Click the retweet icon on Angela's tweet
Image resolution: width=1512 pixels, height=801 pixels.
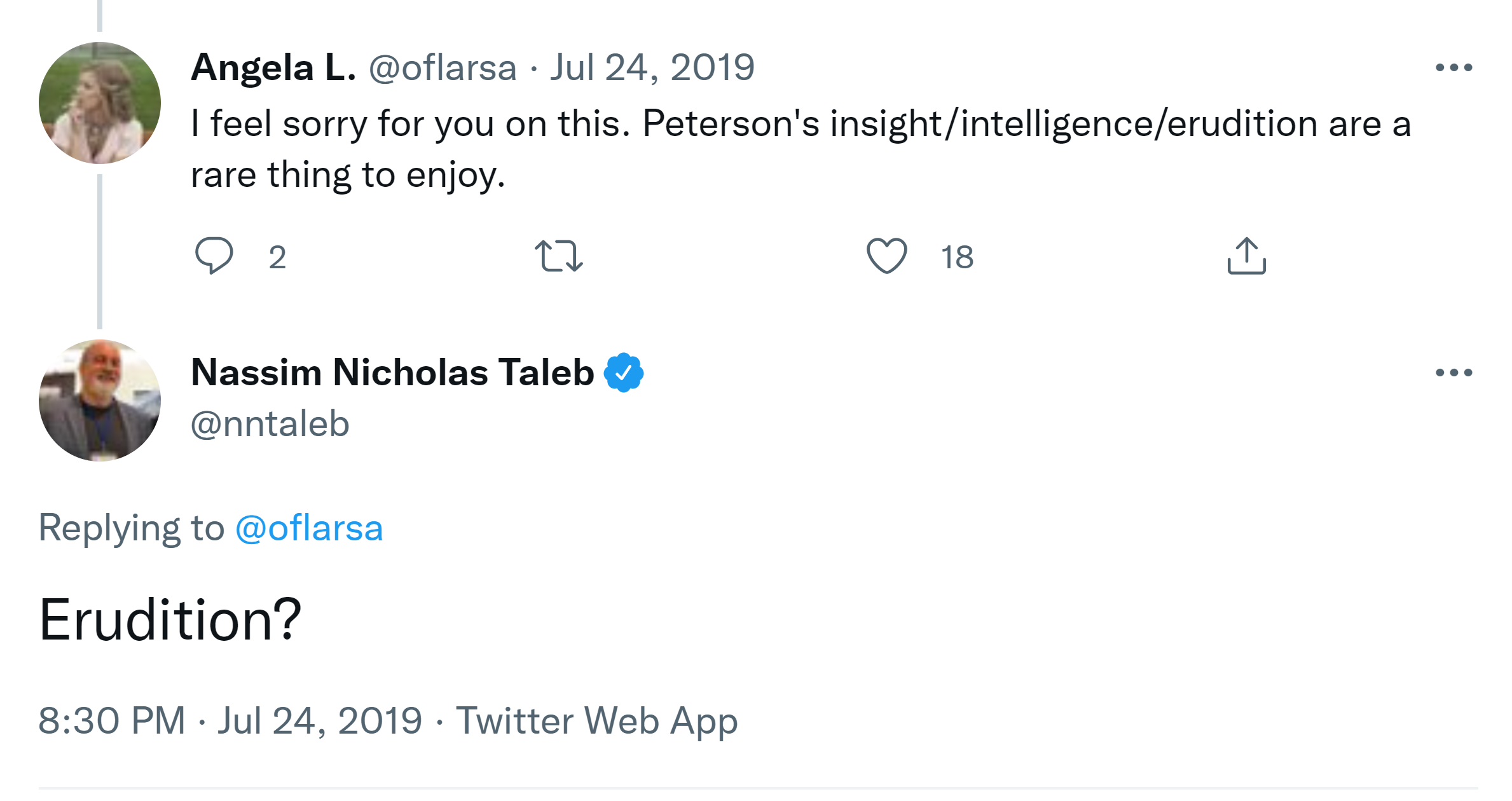click(558, 256)
